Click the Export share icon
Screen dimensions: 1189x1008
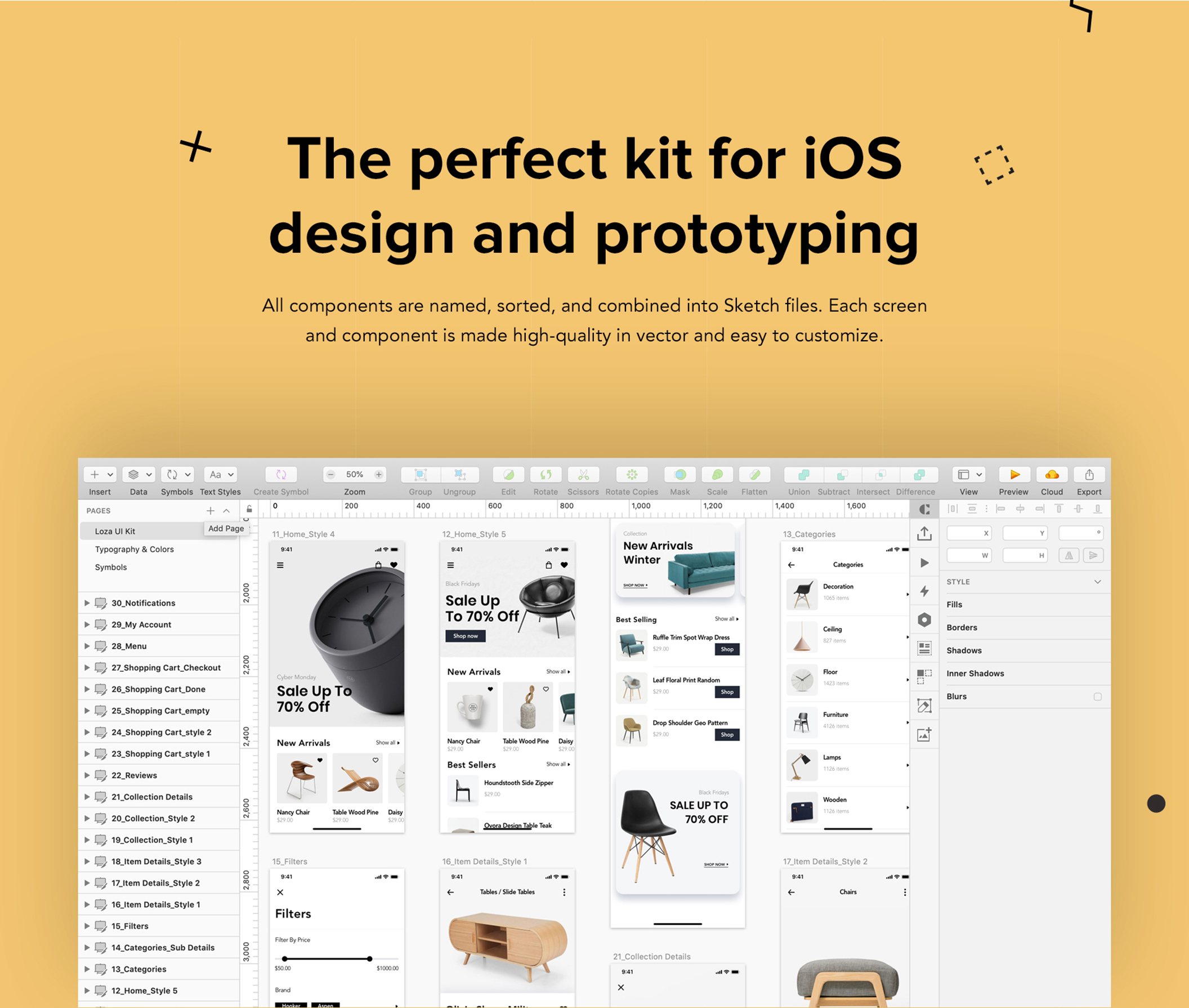tap(1089, 474)
